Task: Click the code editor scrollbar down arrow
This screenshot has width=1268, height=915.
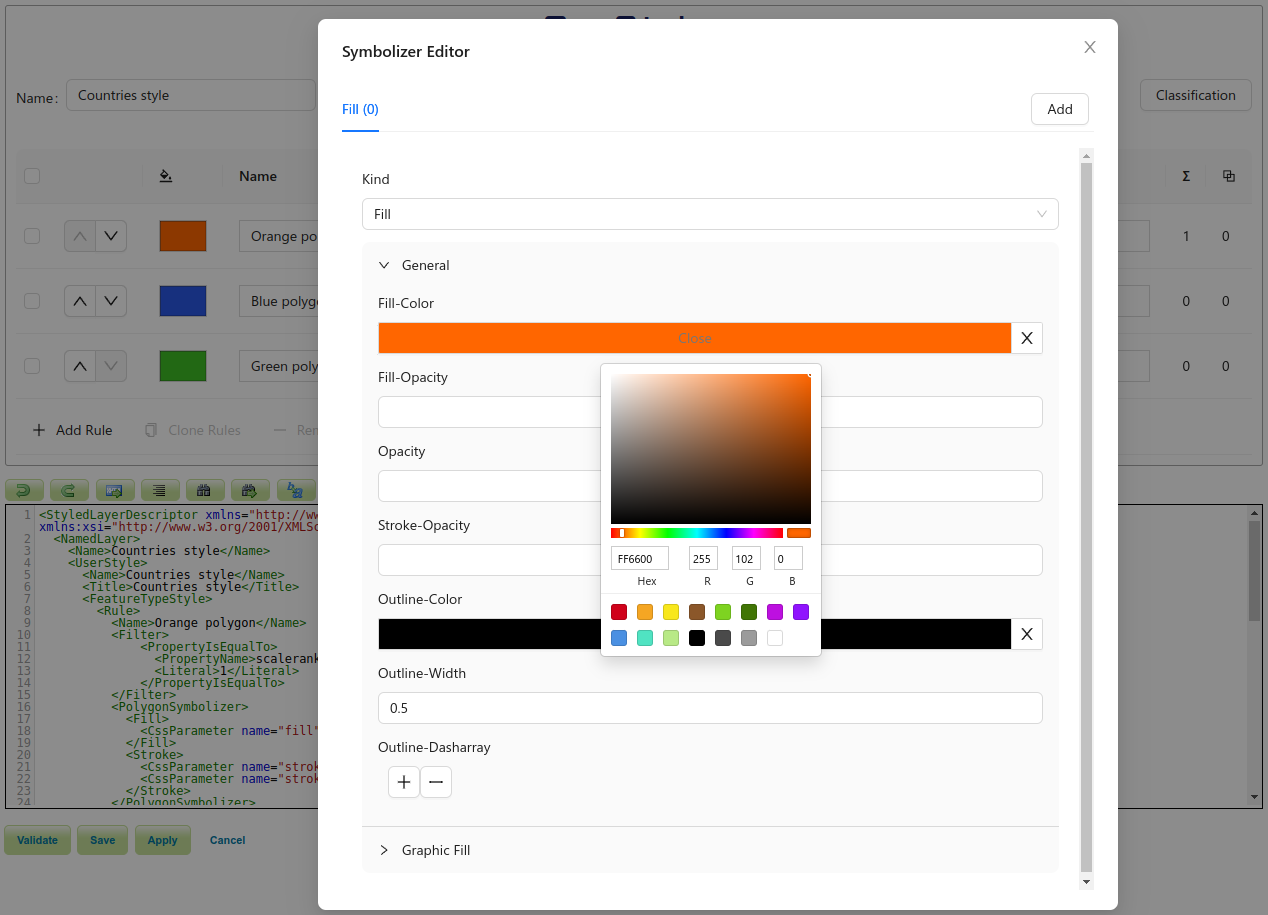Action: [x=1255, y=797]
